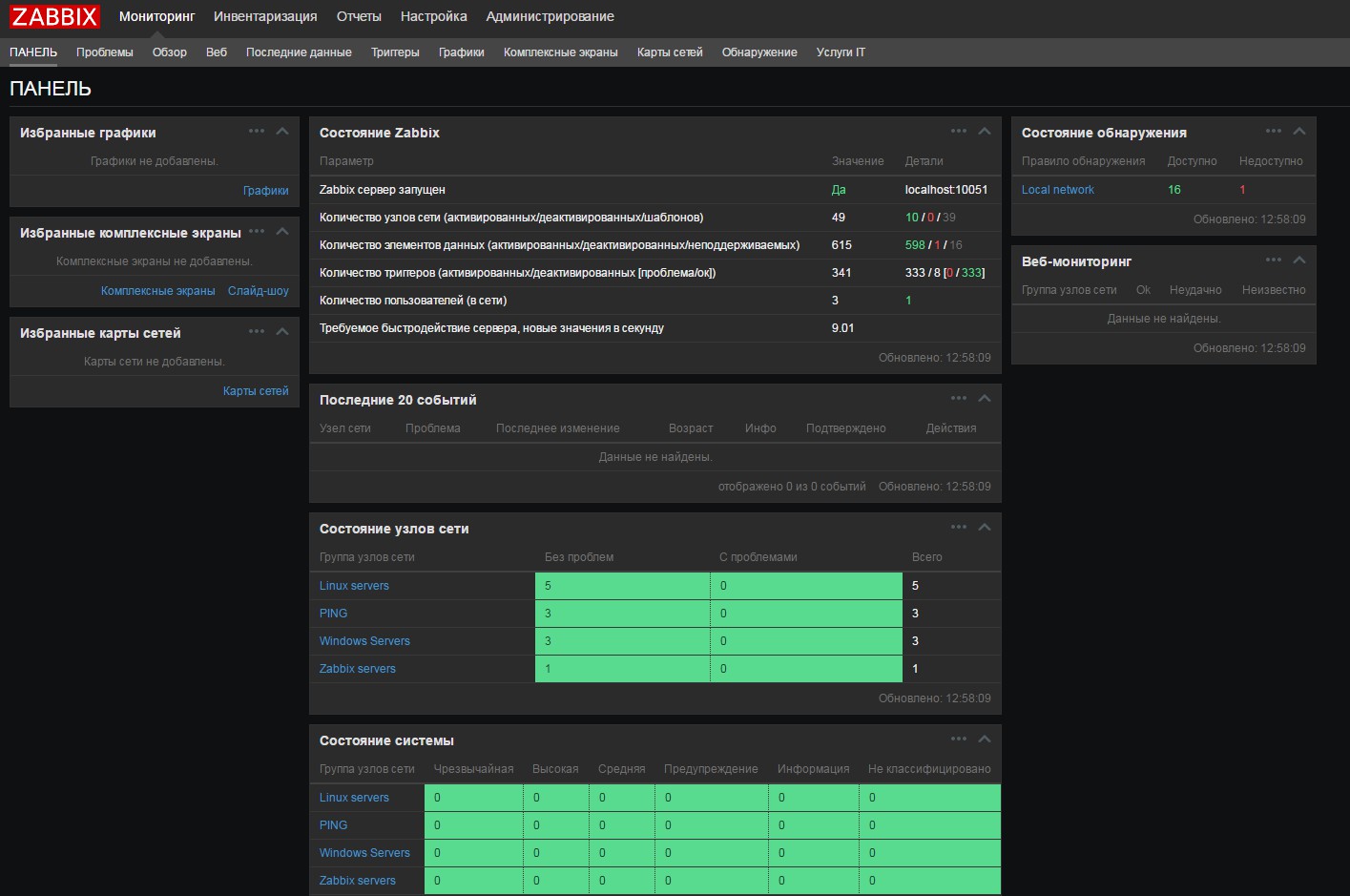Click Windows Servers in Состояние узлов сети

[x=364, y=641]
